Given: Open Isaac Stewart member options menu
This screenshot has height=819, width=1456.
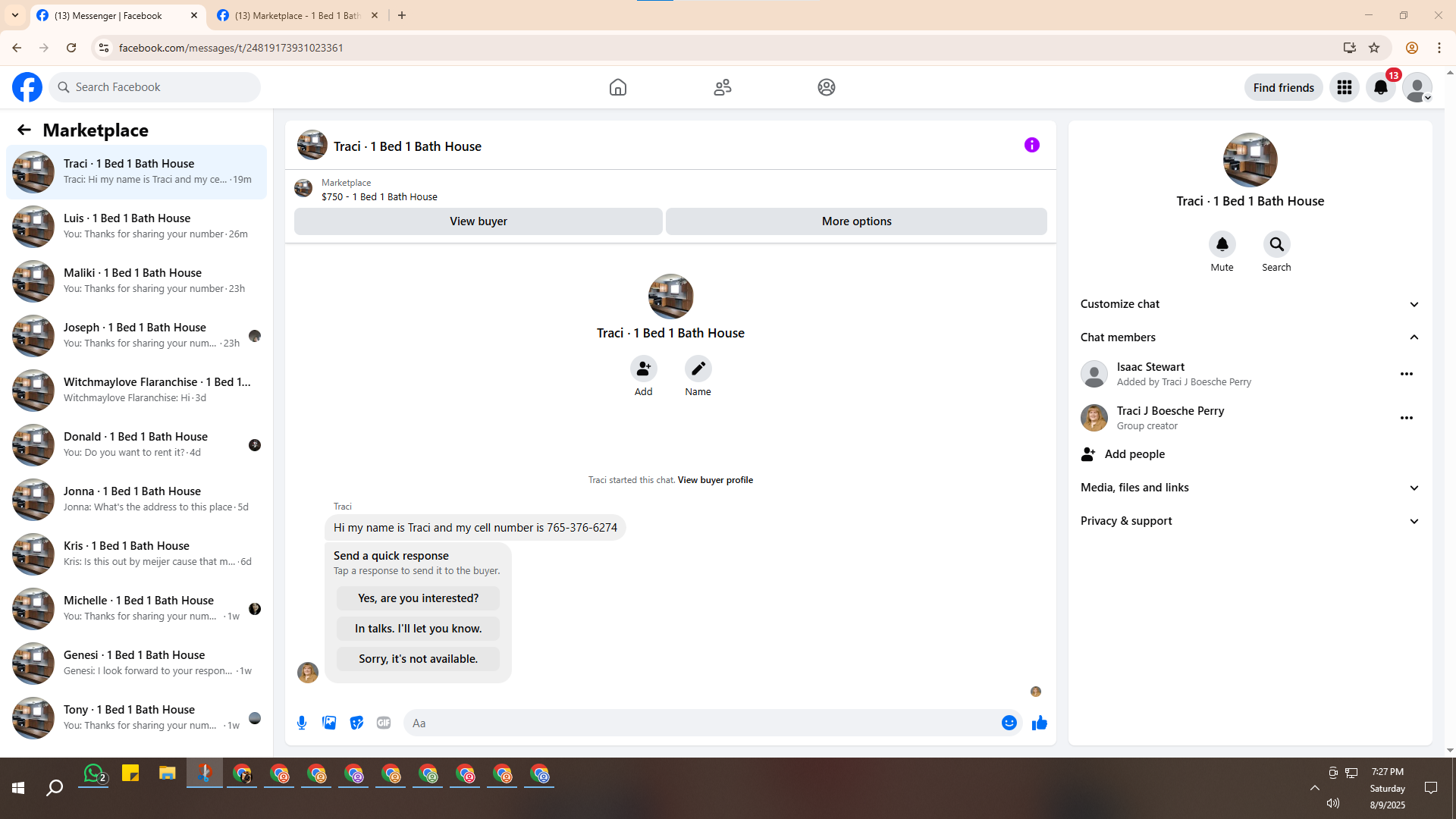Looking at the screenshot, I should pos(1406,374).
